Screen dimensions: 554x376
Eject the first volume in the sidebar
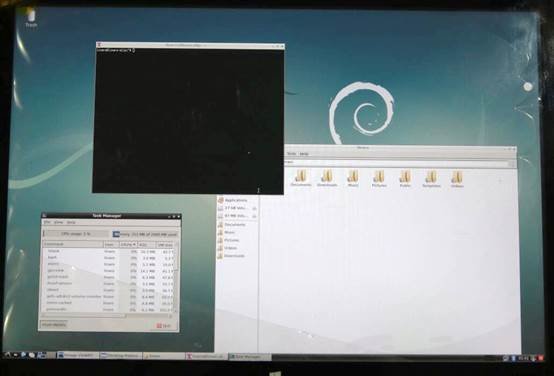pos(254,208)
